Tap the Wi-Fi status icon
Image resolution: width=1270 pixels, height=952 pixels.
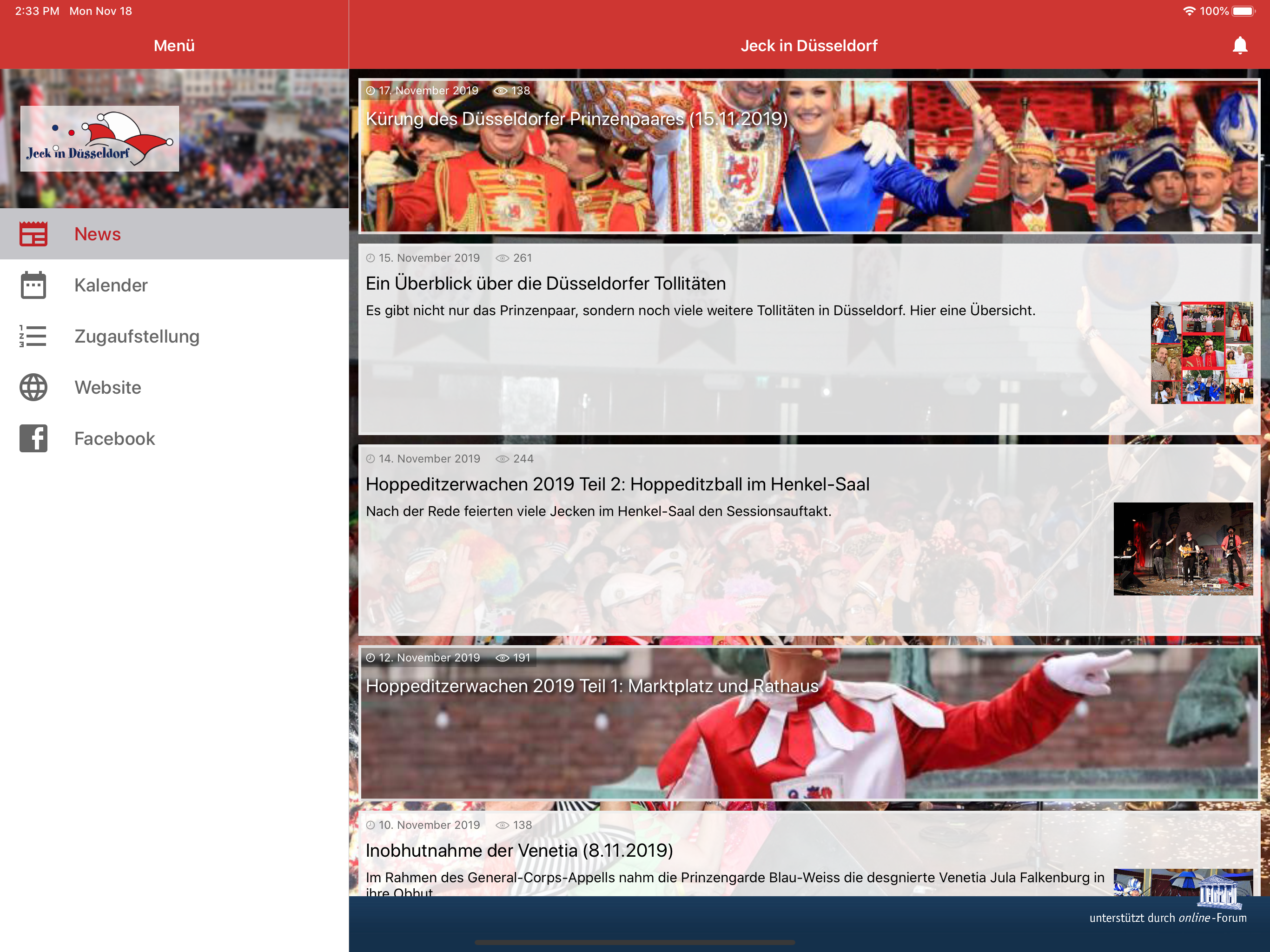1189,11
